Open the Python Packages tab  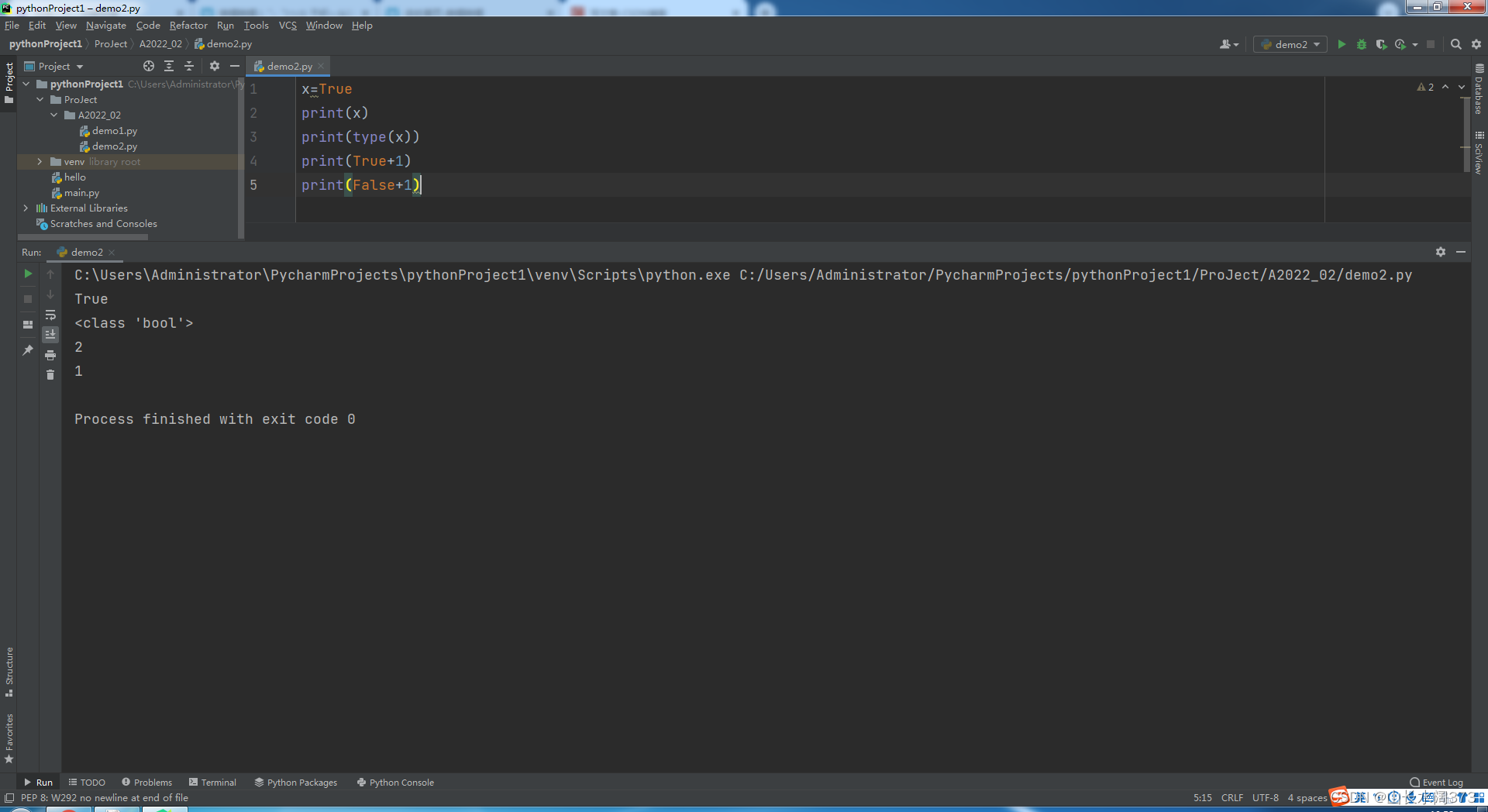[x=296, y=783]
